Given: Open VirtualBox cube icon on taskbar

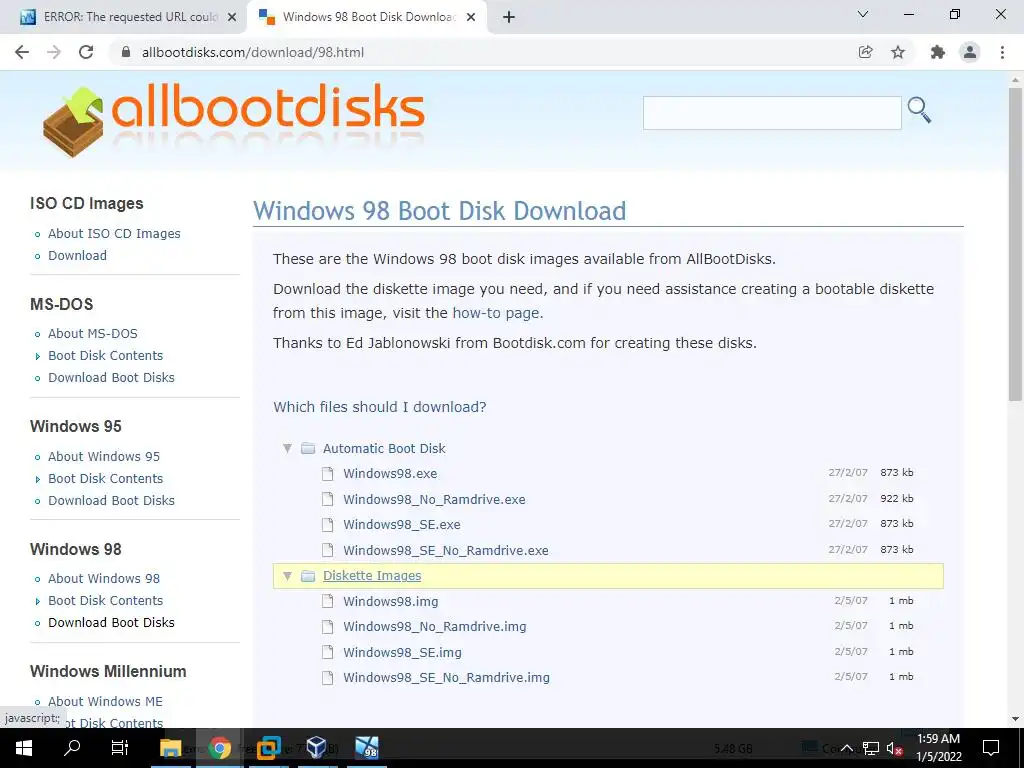Looking at the screenshot, I should coord(316,748).
